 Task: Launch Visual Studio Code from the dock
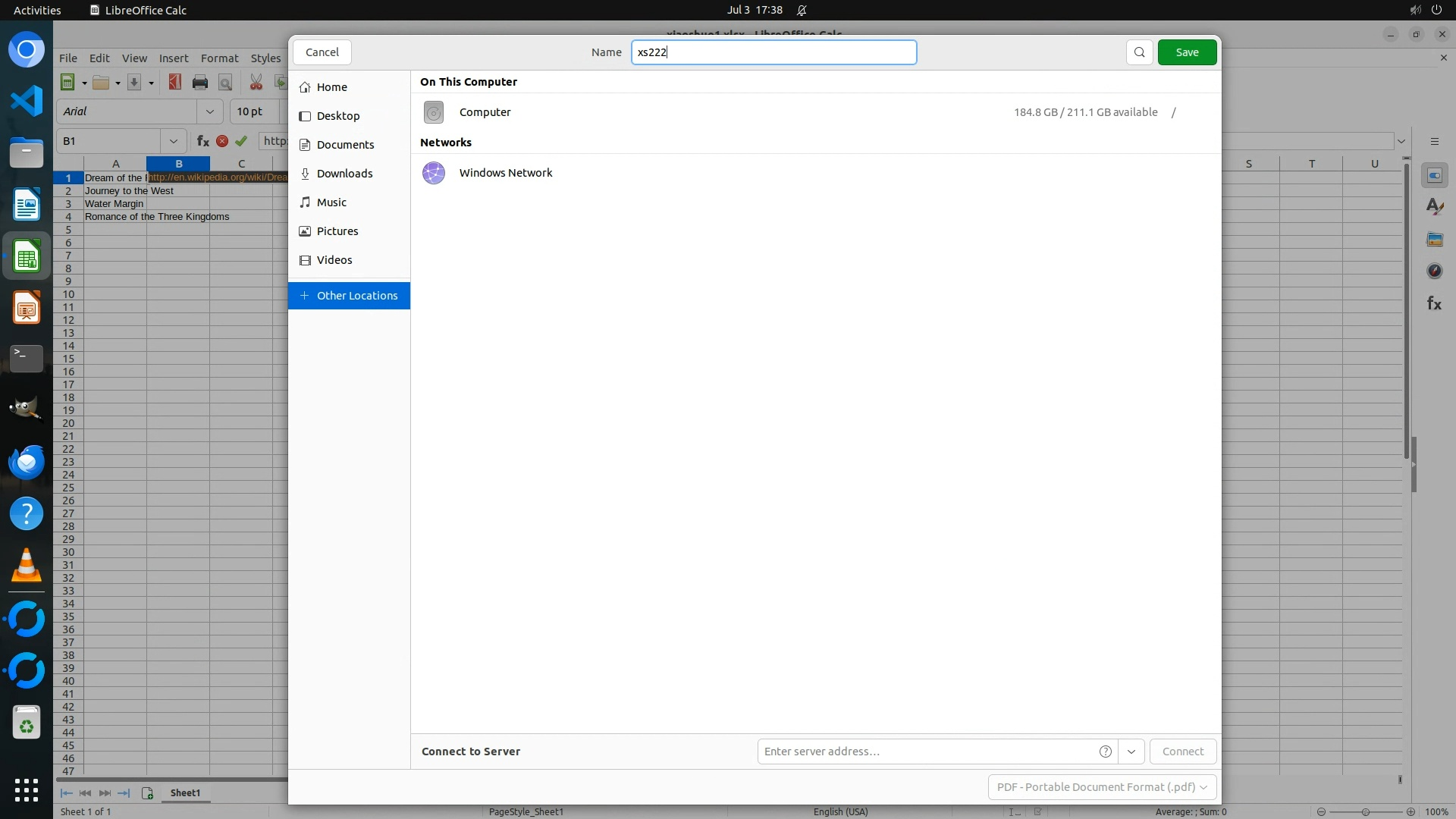tap(27, 102)
